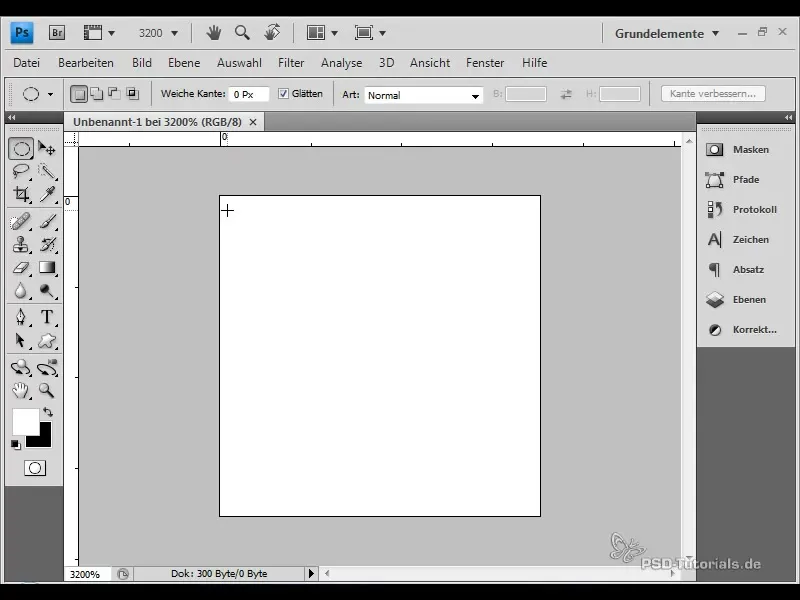
Task: Toggle Quick Mask mode
Action: 35,468
